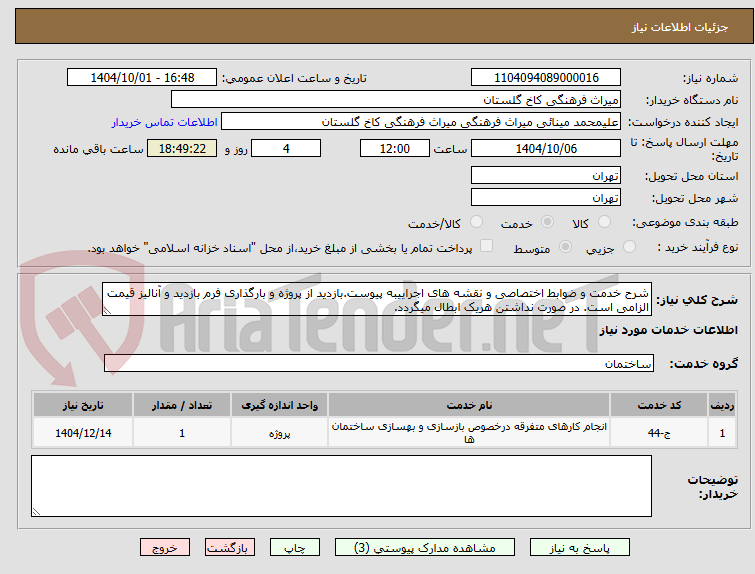The width and height of the screenshot is (755, 574).
Task: Click the requester field علیمحمد مینائی
Action: pyautogui.click(x=421, y=122)
